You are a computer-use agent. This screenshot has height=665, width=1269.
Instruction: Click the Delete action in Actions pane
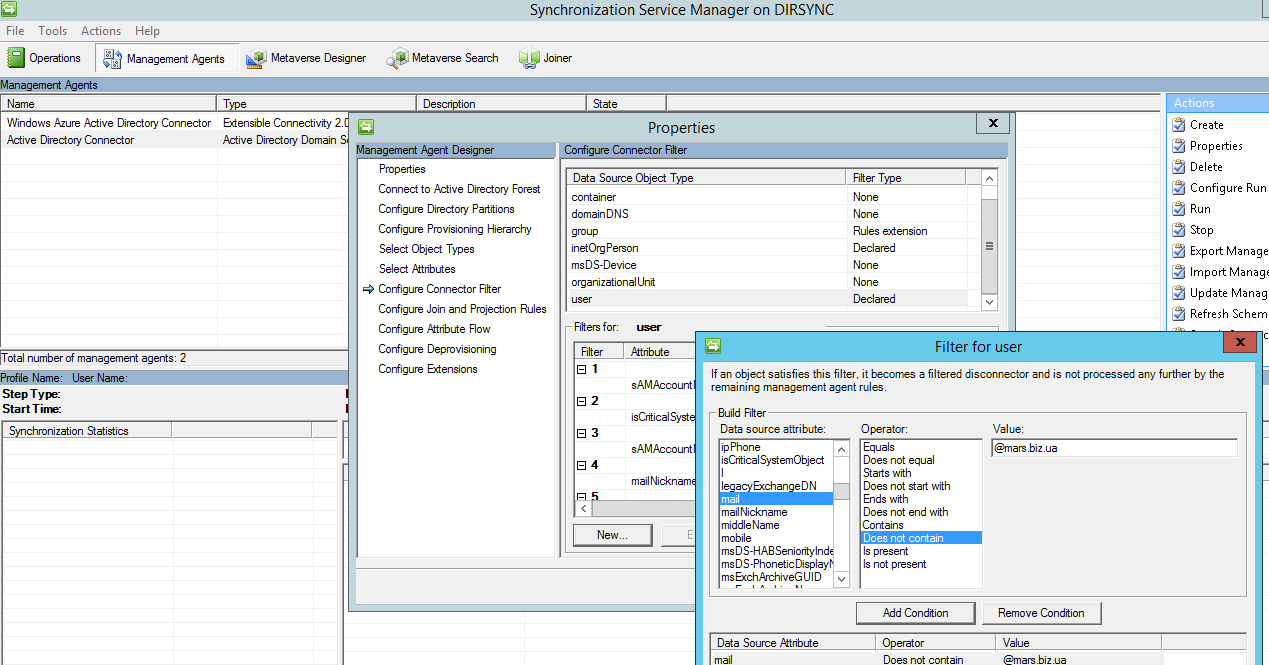[x=1205, y=167]
